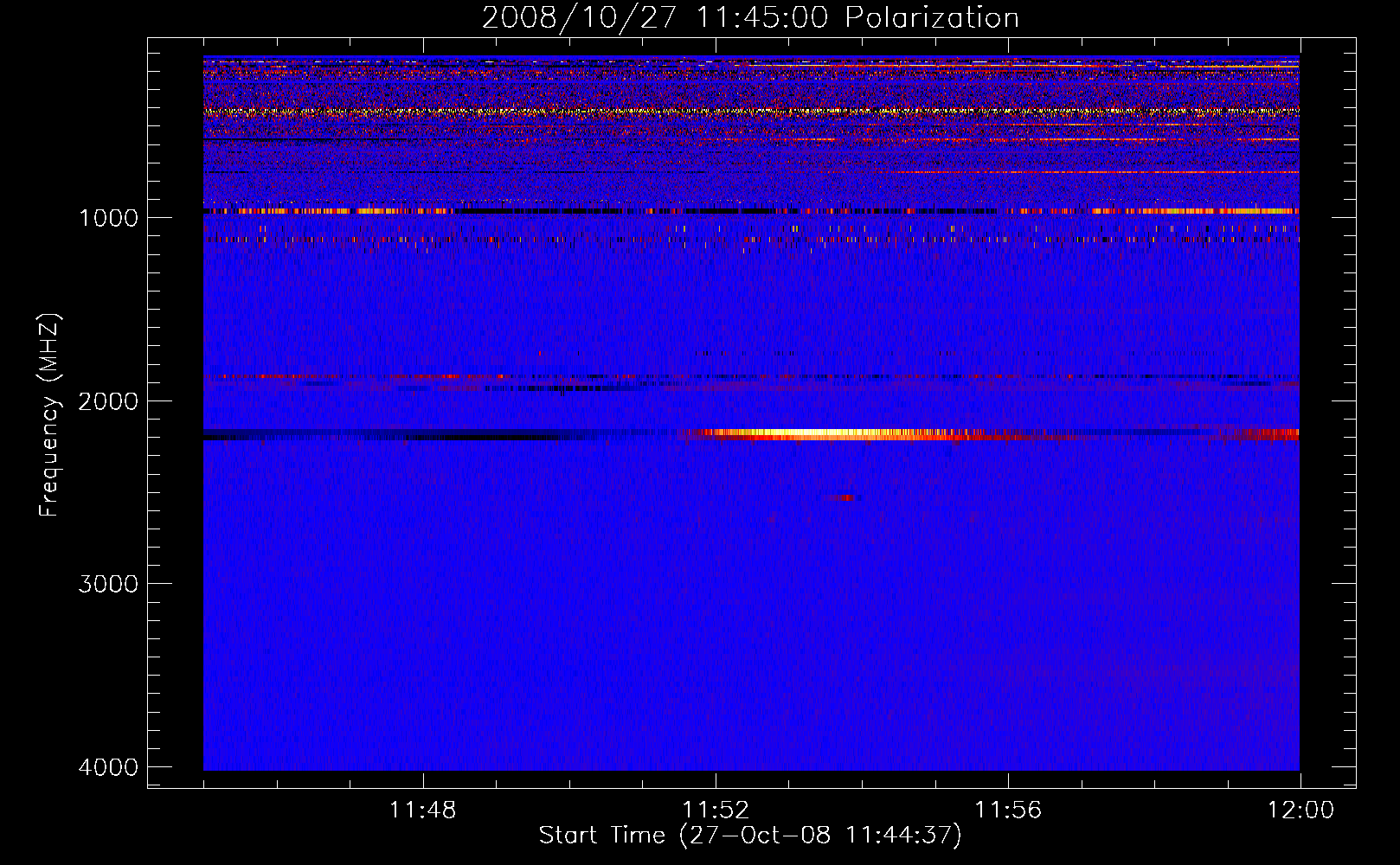
Task: Click the "Start Time (27-Oct-08 11:44:37)" label
Action: click(x=750, y=836)
